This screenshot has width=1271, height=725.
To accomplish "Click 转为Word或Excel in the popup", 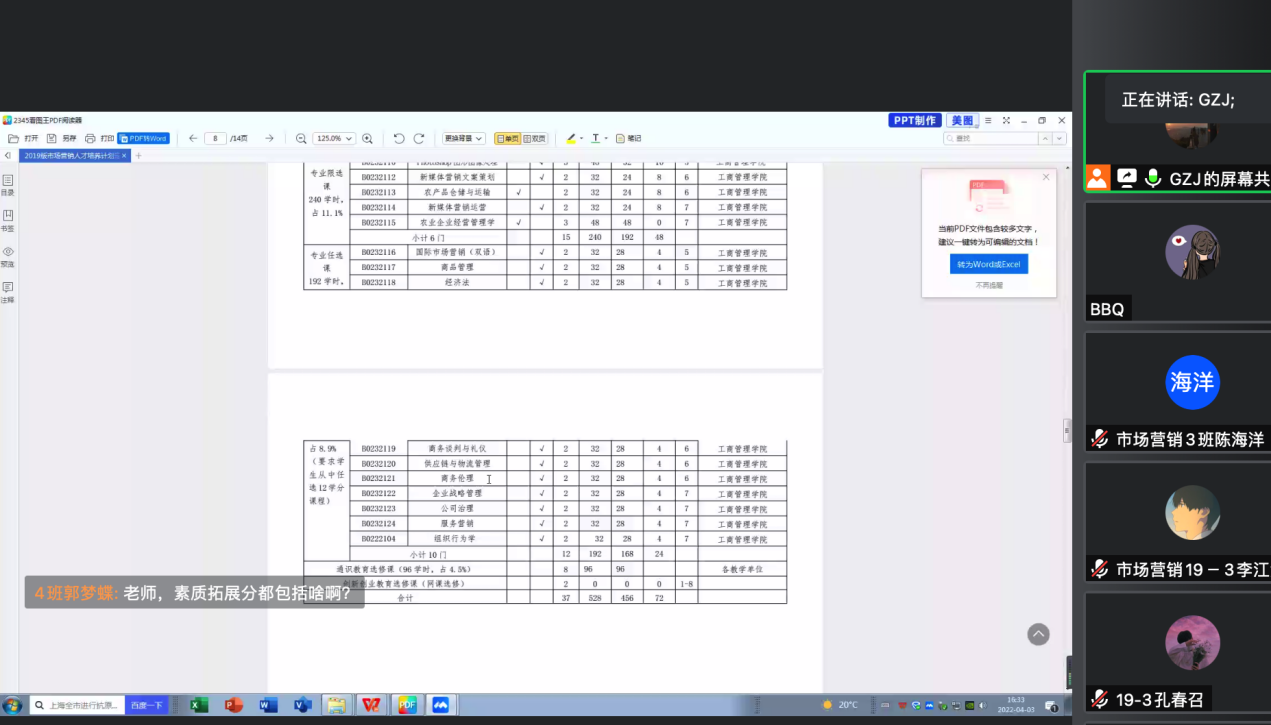I will [x=988, y=264].
